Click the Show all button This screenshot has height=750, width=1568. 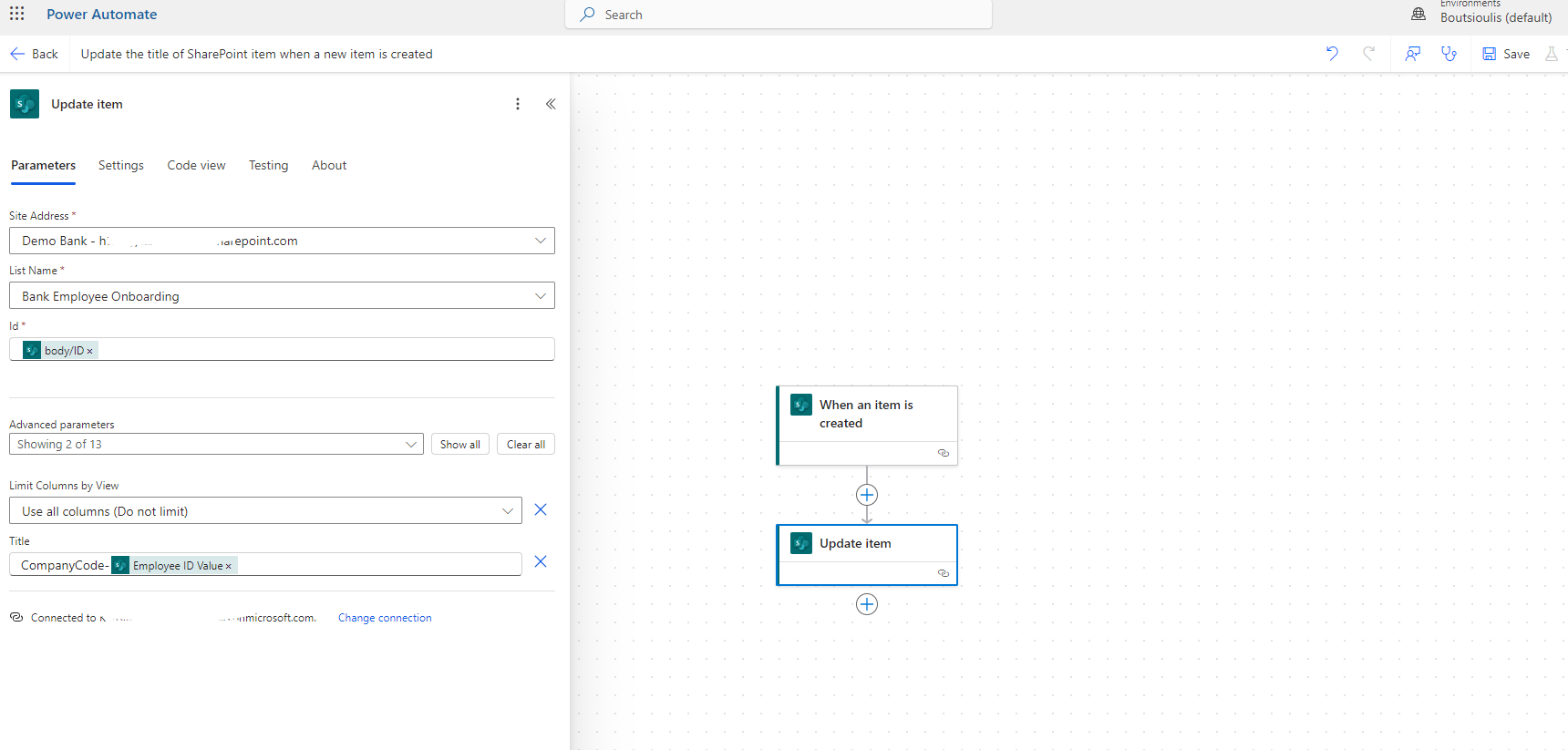[460, 444]
